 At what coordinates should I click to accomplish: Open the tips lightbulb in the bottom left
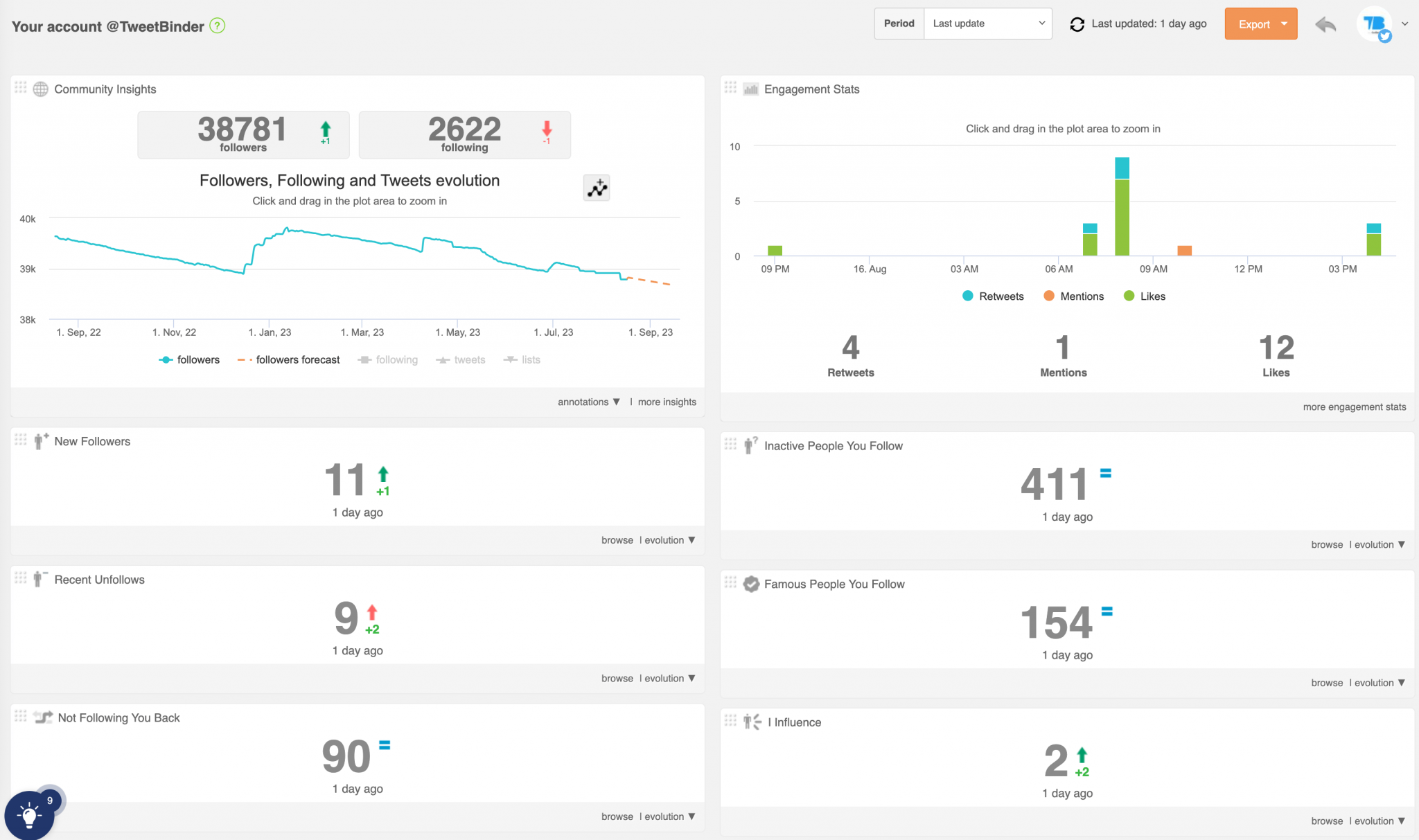coord(29,816)
